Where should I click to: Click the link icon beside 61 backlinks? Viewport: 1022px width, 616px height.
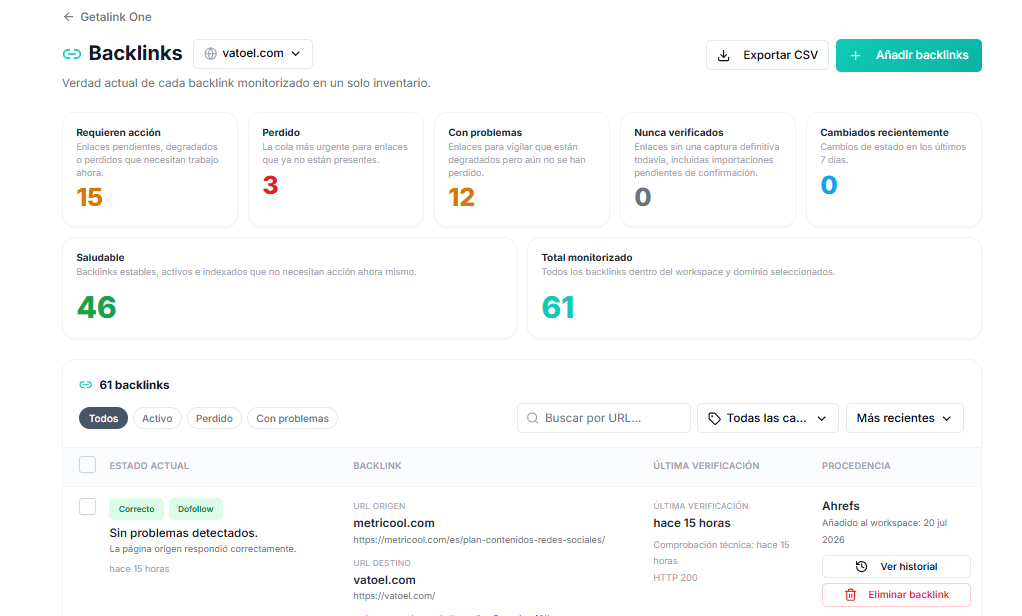point(85,385)
